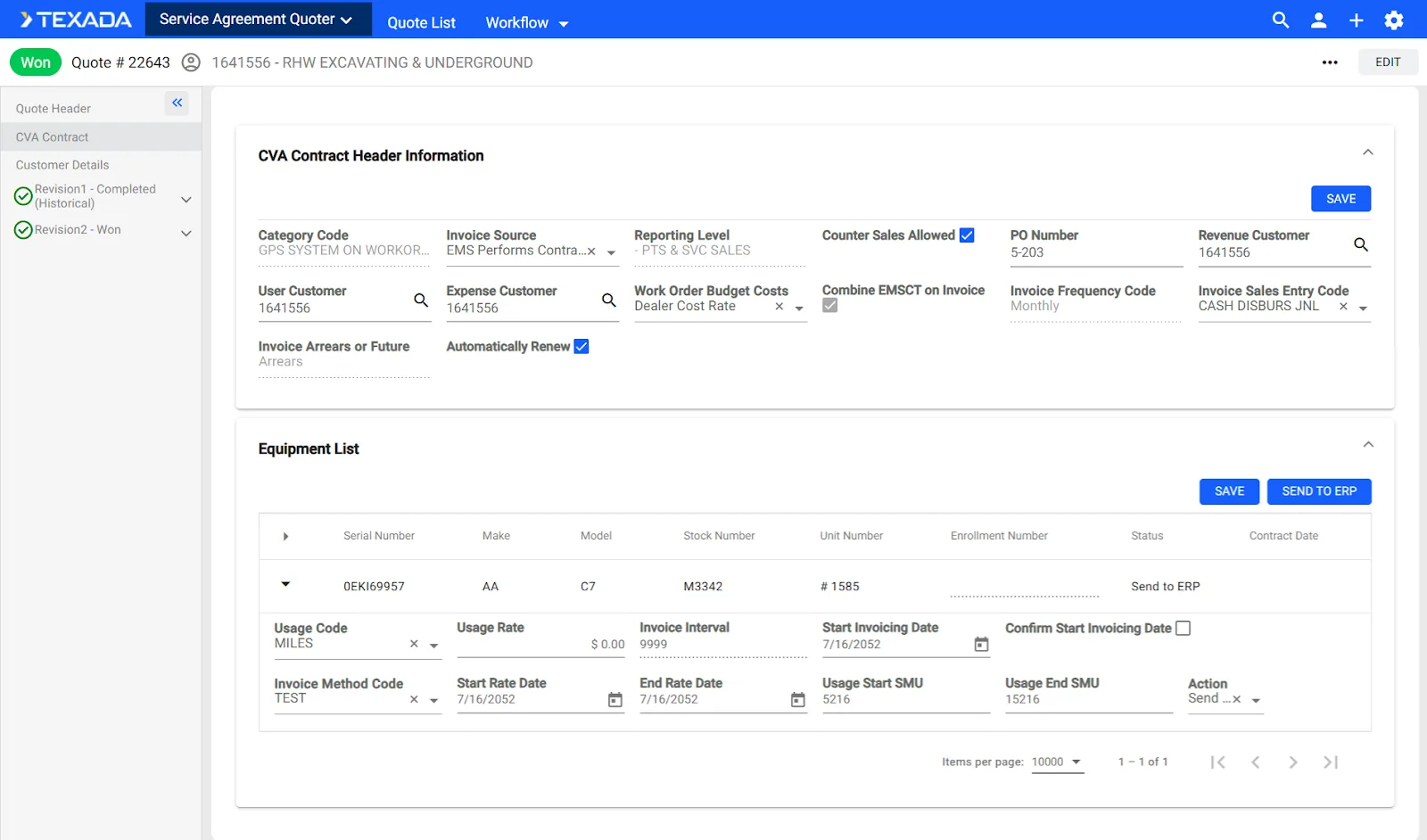
Task: Open the Service Agreement Quoter dropdown
Action: pyautogui.click(x=256, y=20)
